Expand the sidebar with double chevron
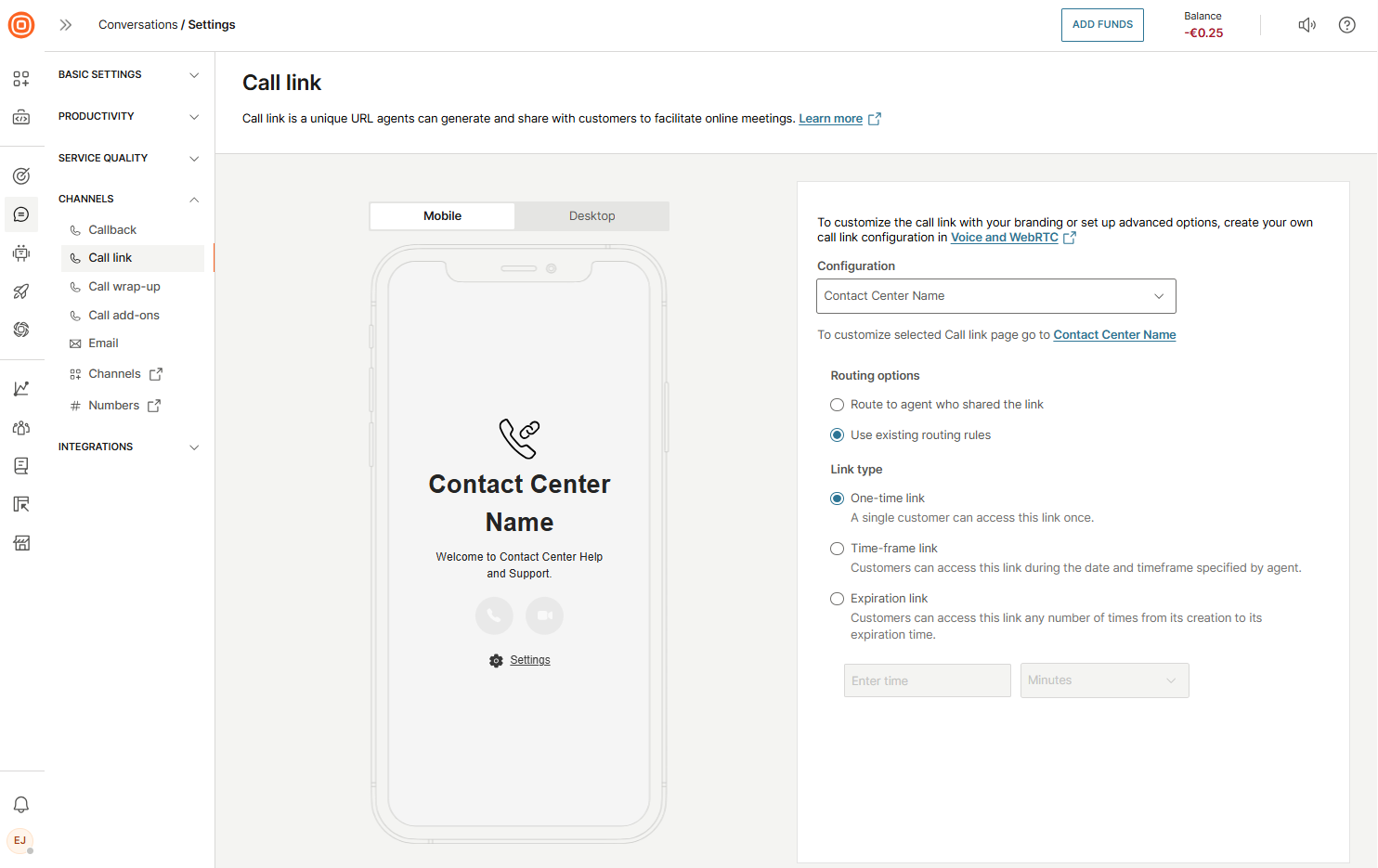The height and width of the screenshot is (868, 1378). (x=66, y=25)
